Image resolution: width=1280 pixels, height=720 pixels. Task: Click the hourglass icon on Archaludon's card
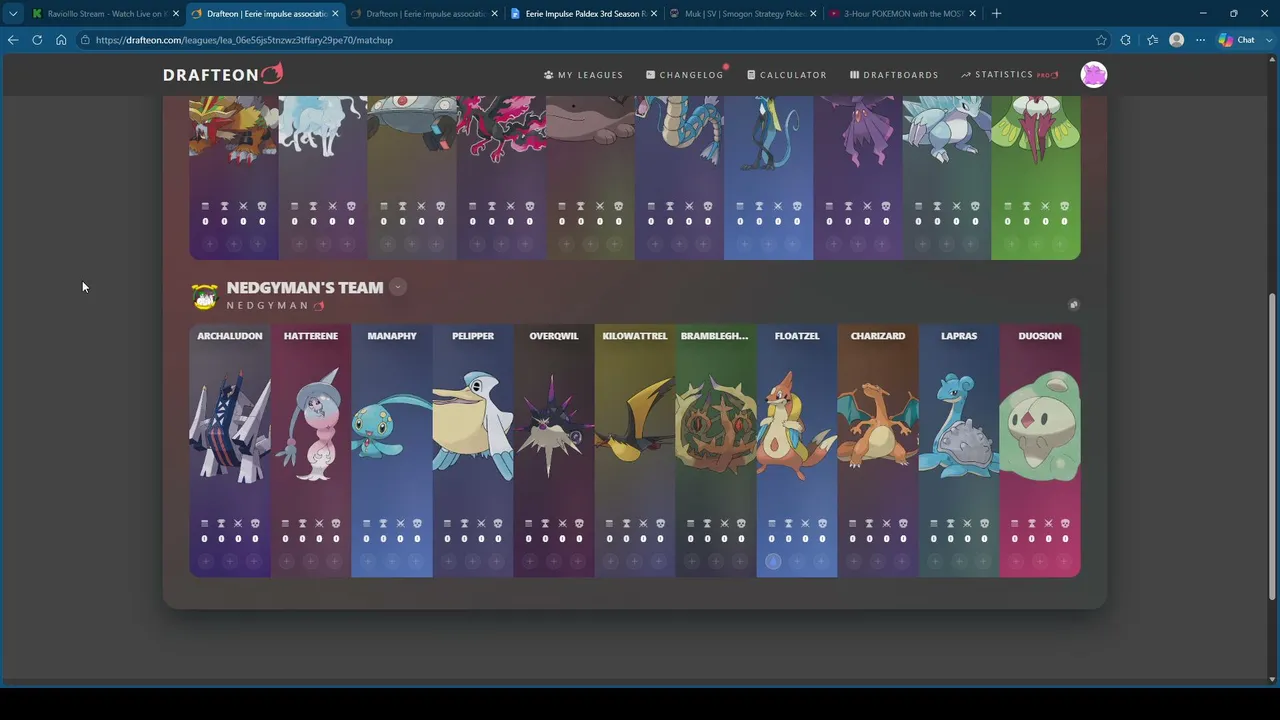(x=221, y=523)
